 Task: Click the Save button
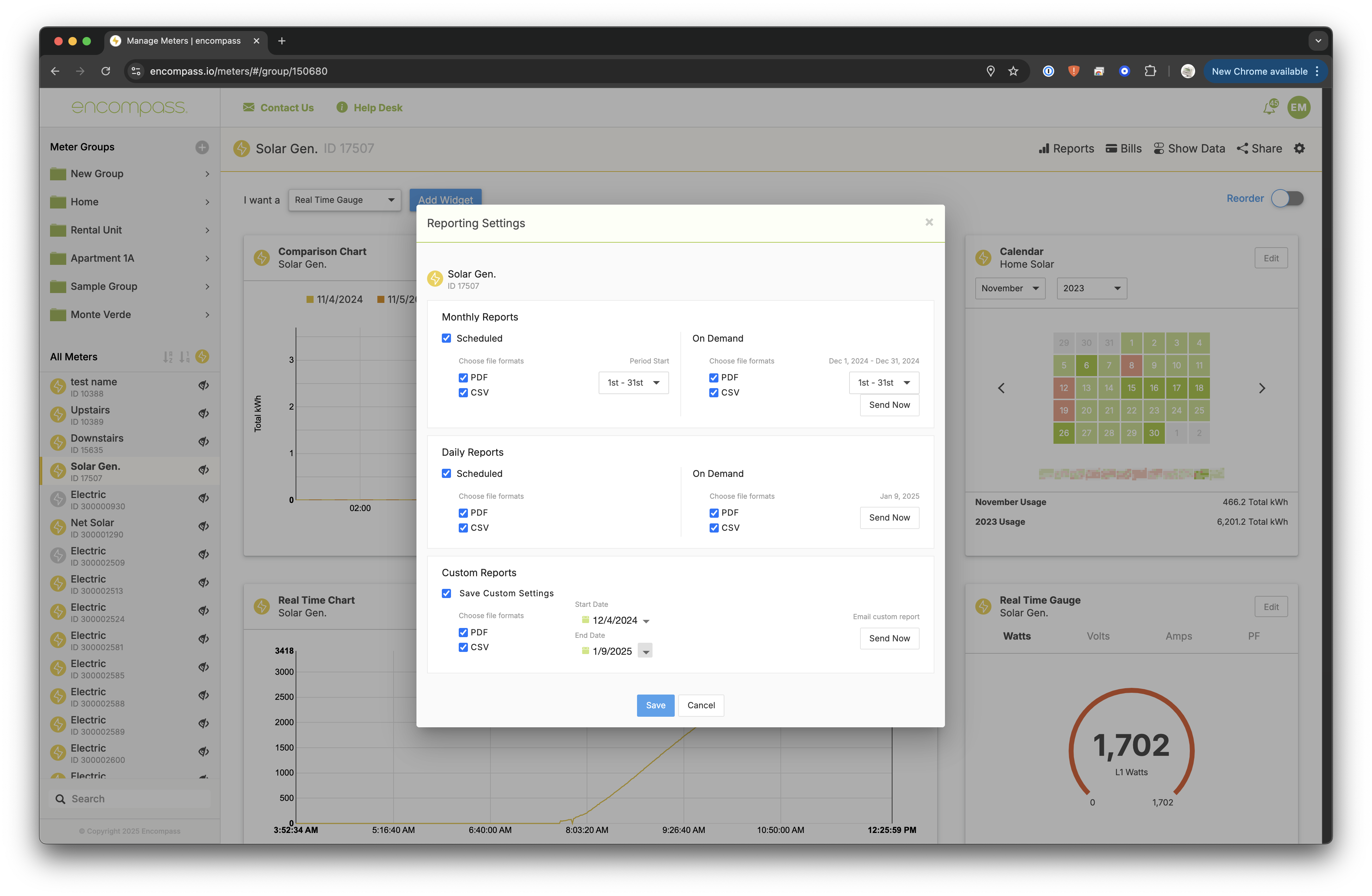coord(655,705)
